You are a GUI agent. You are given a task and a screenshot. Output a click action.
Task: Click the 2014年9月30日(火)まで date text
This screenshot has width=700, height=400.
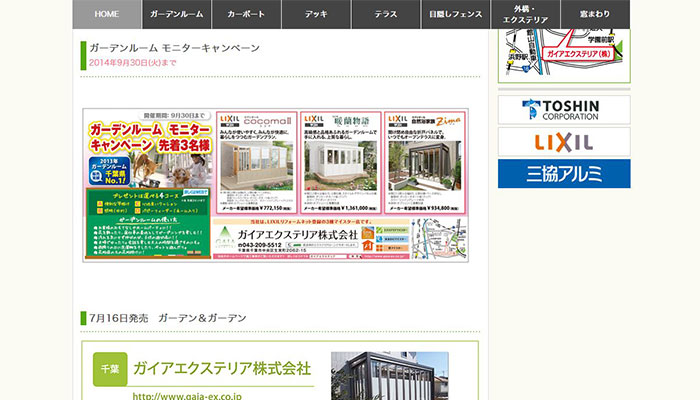[x=133, y=63]
